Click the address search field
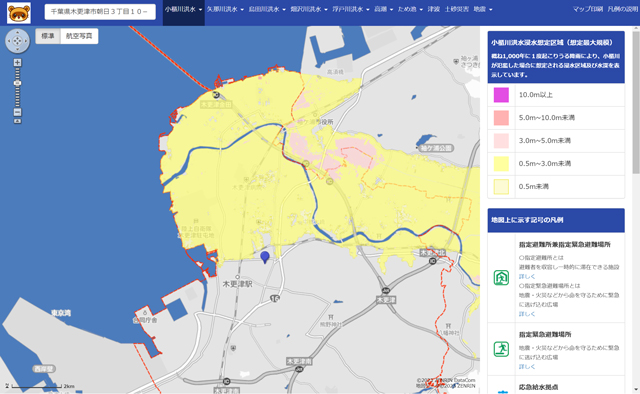 (x=100, y=12)
